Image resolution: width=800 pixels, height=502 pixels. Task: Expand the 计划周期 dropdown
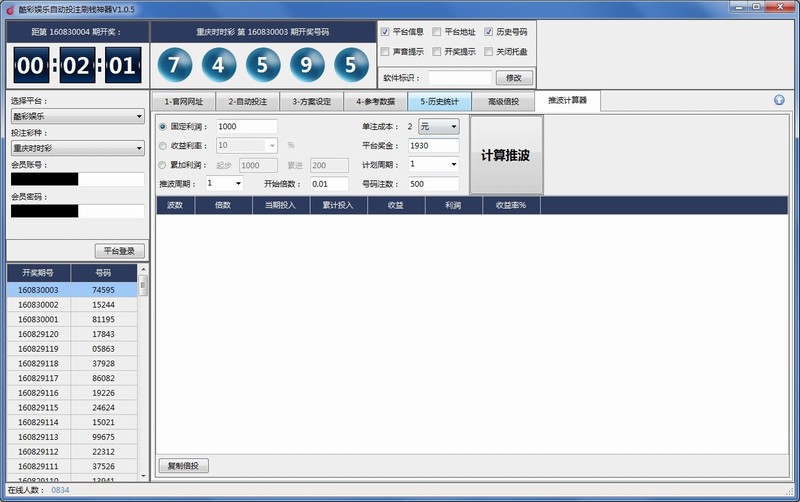(x=433, y=164)
